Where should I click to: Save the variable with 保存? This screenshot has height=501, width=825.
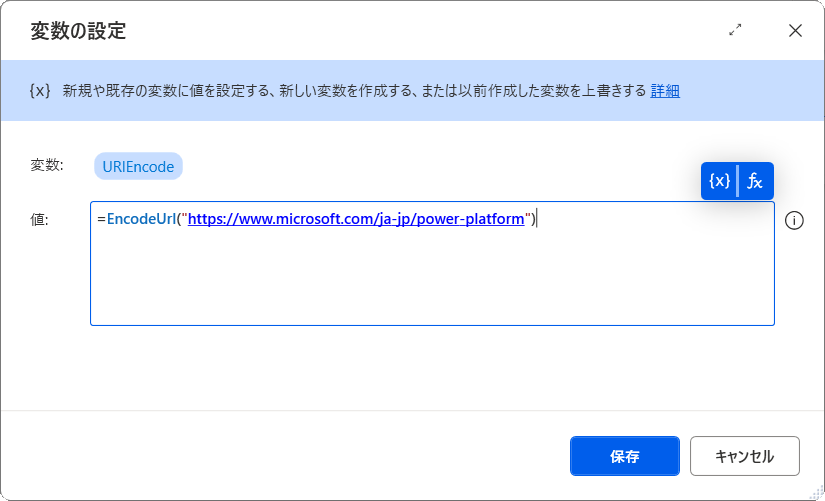pos(625,456)
